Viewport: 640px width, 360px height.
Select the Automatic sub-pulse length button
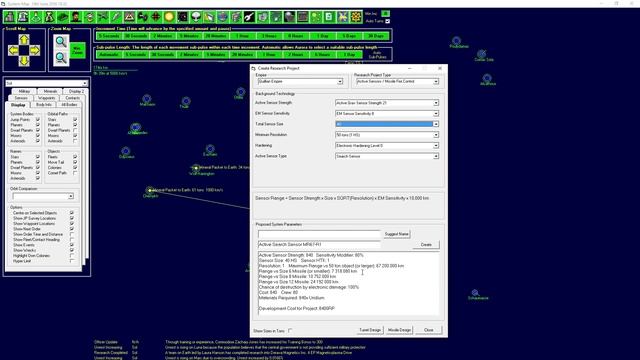pos(109,54)
